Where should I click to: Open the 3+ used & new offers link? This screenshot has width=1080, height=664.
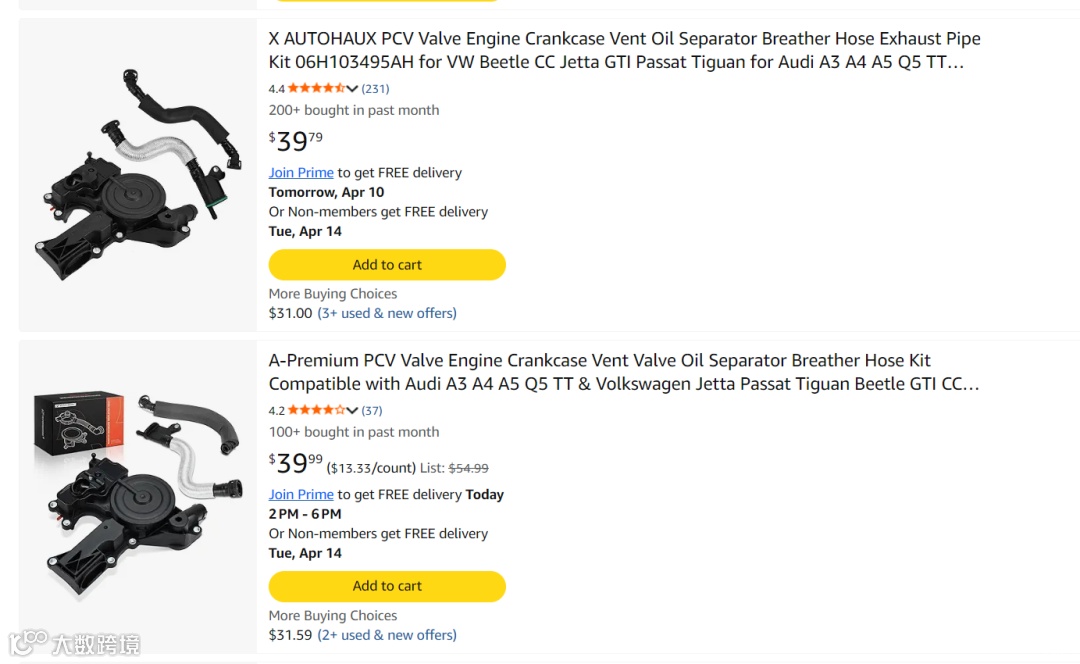click(387, 313)
